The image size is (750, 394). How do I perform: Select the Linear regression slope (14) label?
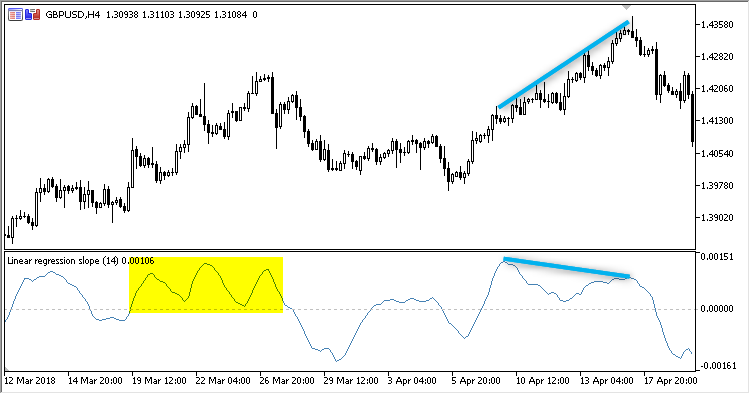coord(63,261)
